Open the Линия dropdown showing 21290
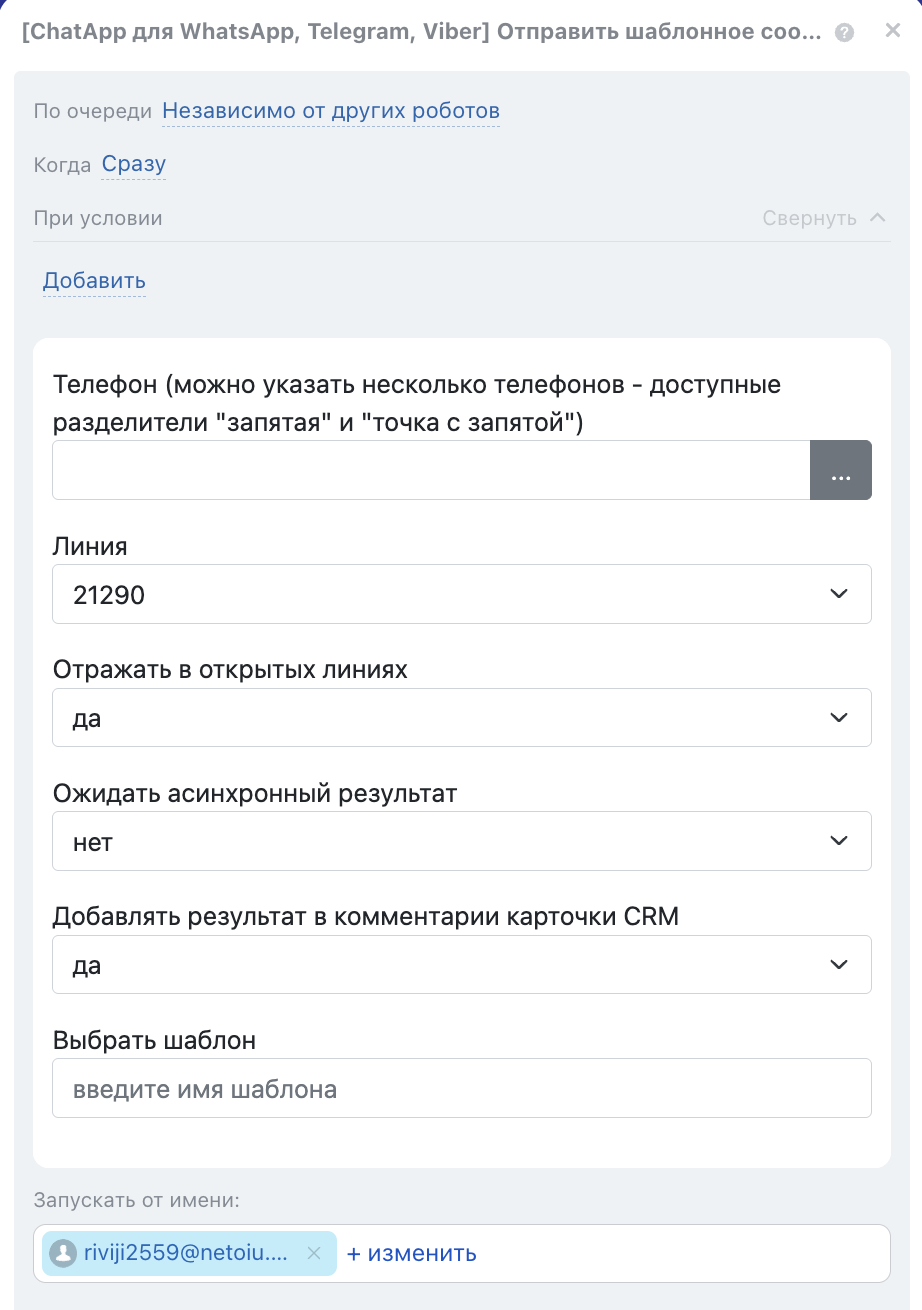922x1310 pixels. coord(461,594)
